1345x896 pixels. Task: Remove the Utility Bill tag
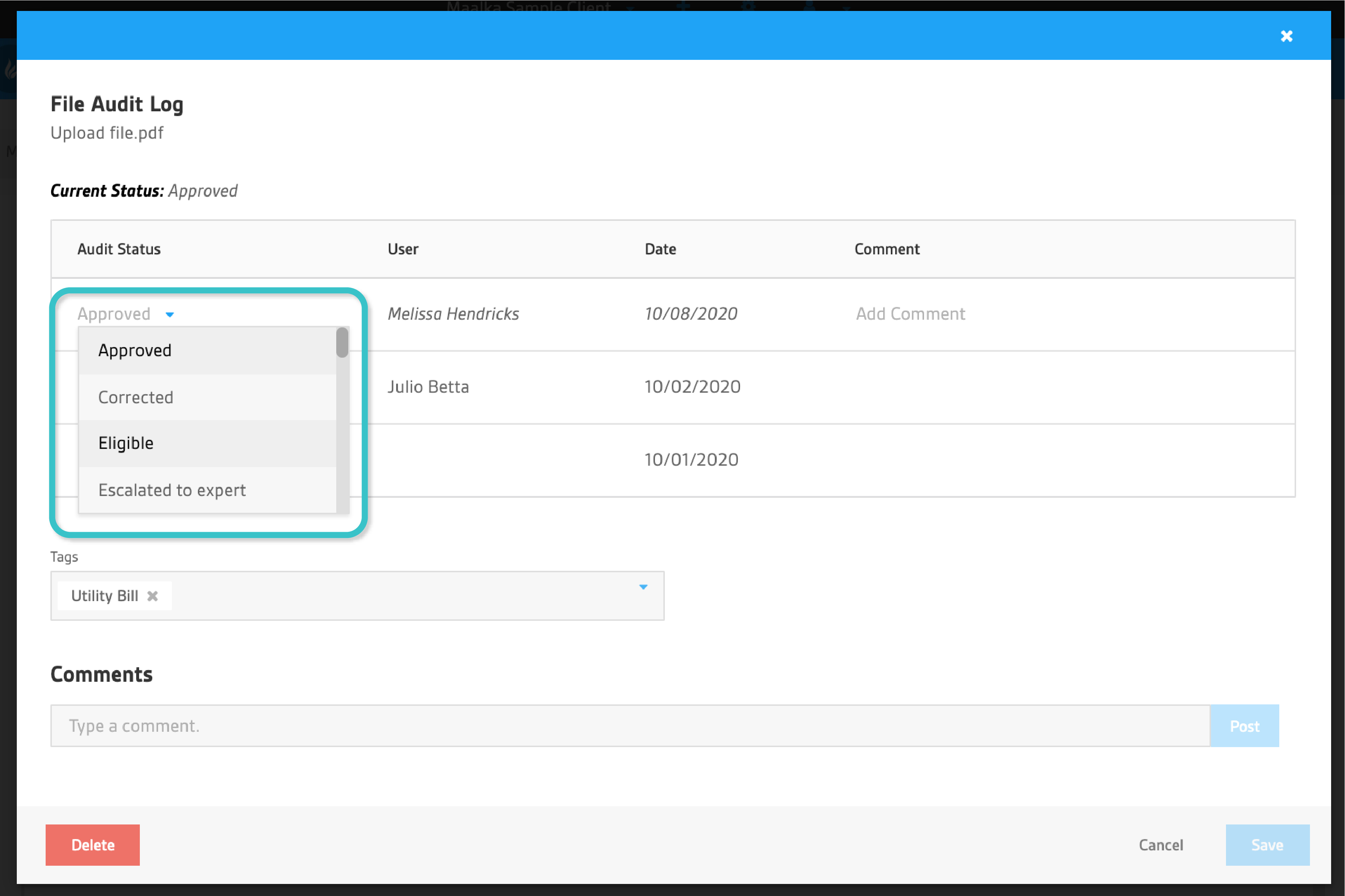152,595
